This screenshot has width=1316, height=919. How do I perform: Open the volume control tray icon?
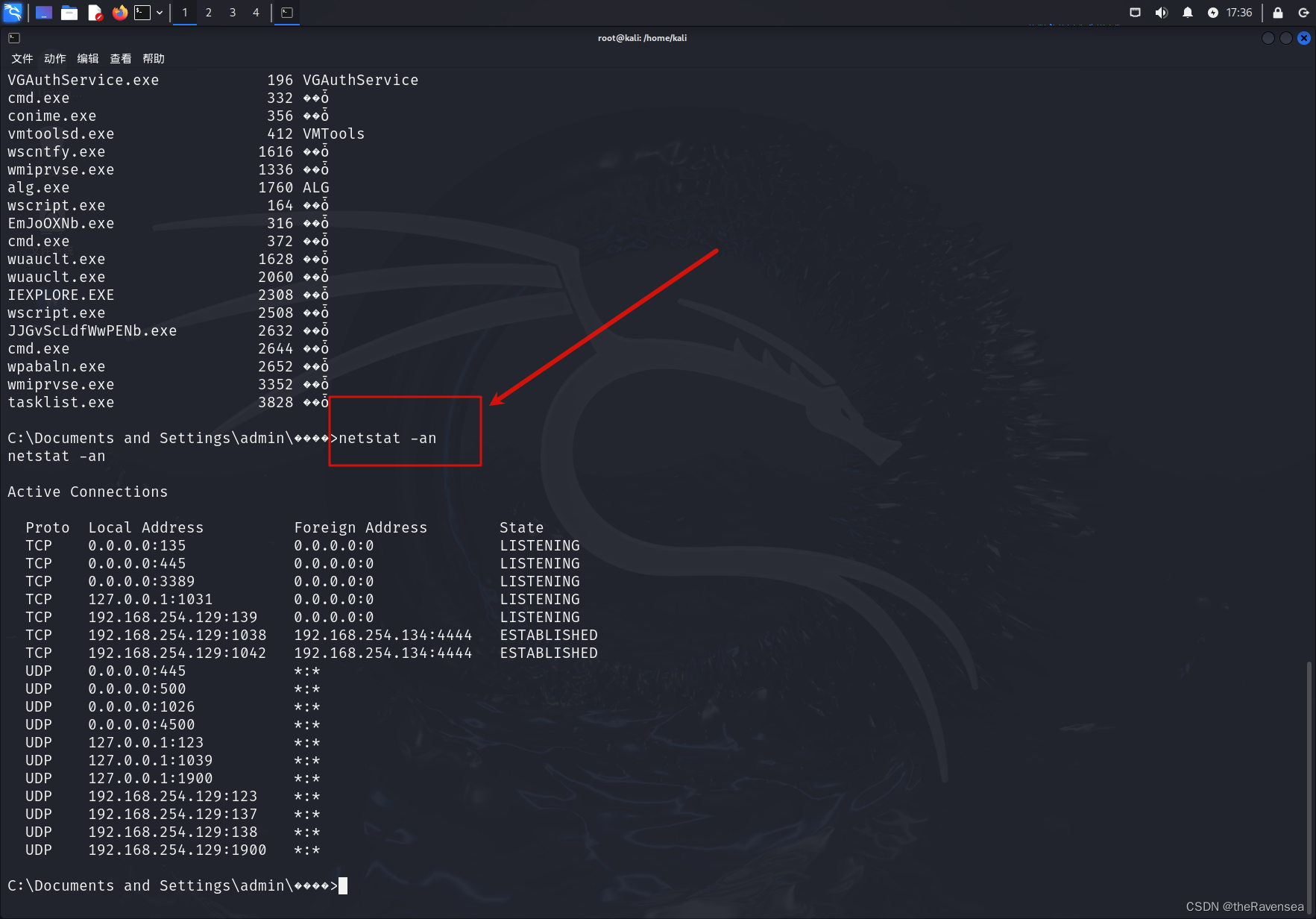(1161, 13)
